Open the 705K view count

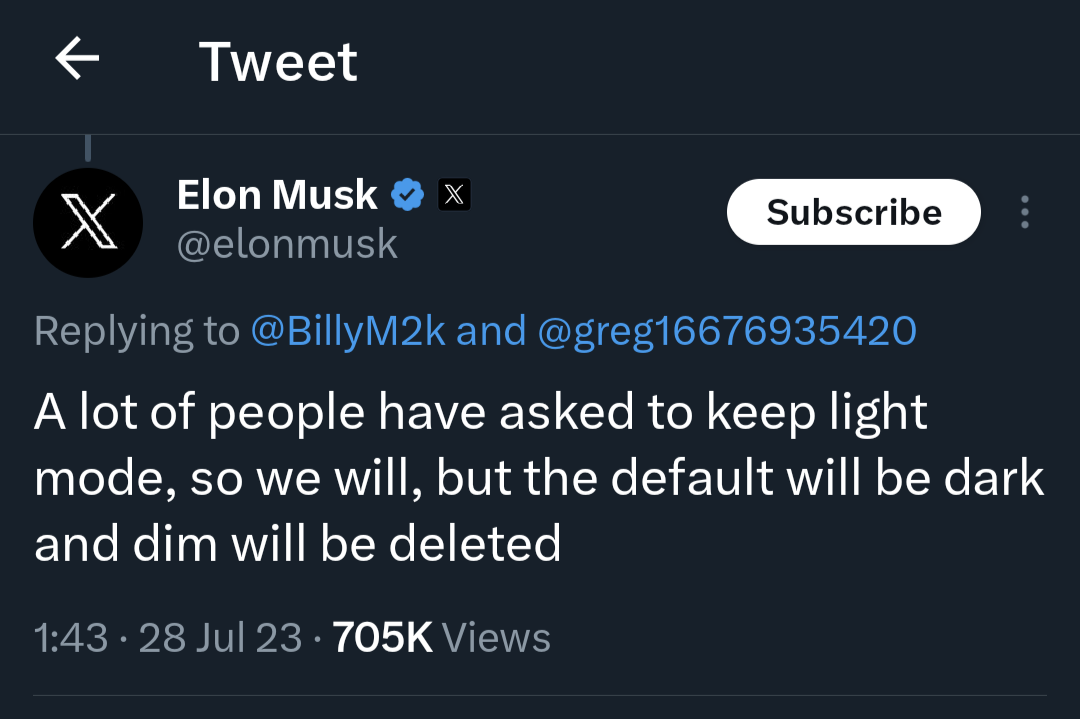[x=382, y=638]
